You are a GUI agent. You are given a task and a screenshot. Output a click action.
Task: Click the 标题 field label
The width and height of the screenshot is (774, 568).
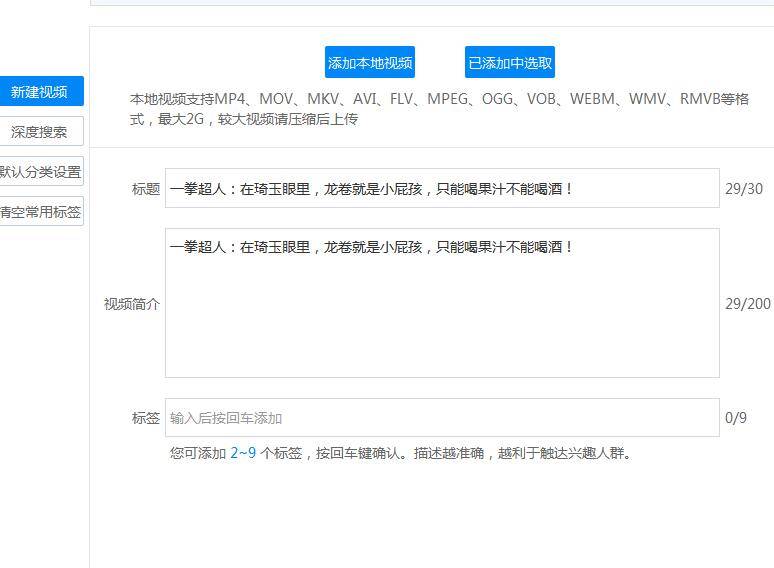point(145,189)
